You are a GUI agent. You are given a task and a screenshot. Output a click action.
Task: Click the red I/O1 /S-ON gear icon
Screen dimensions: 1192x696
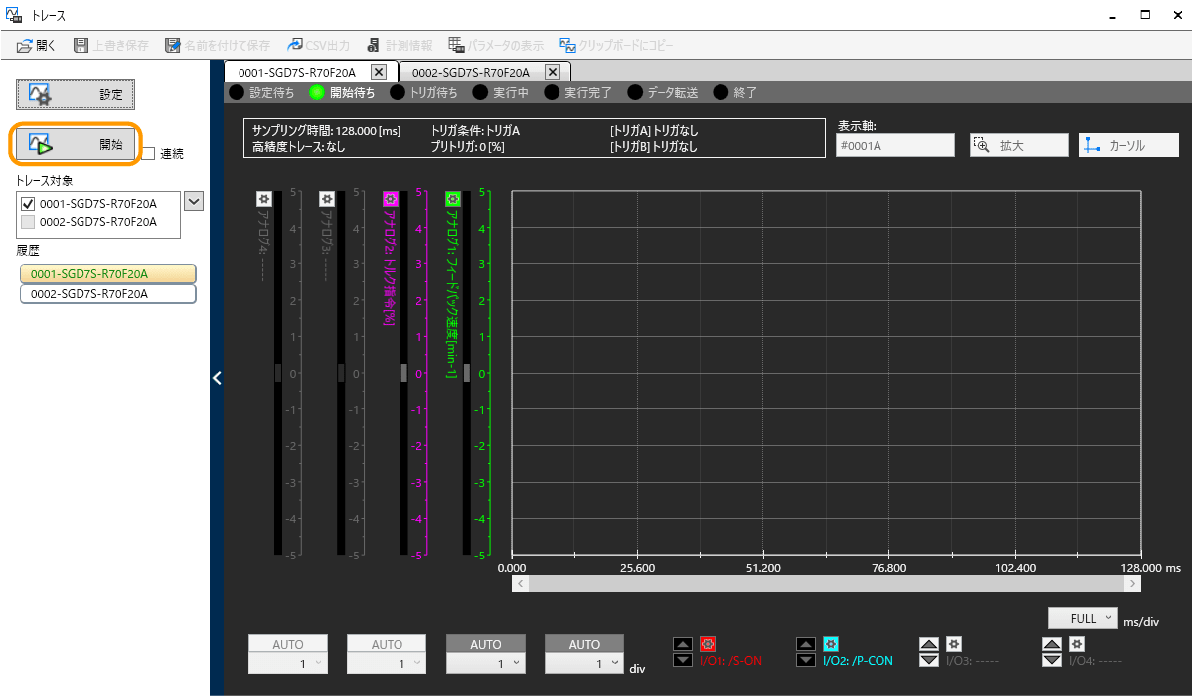click(708, 644)
